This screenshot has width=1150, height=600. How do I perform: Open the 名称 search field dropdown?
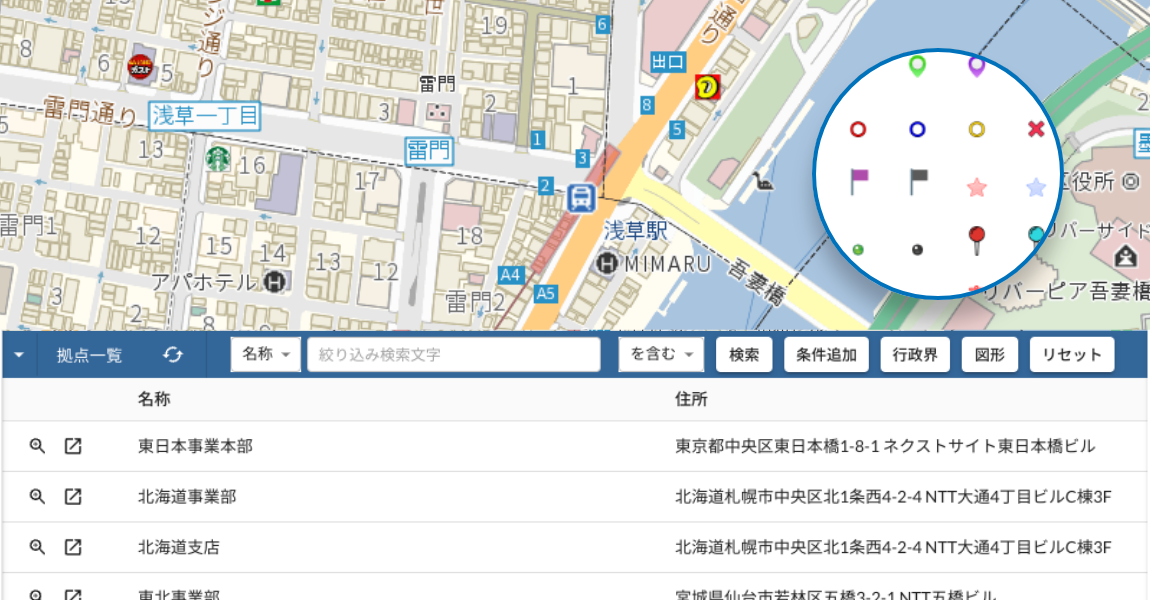(x=265, y=354)
